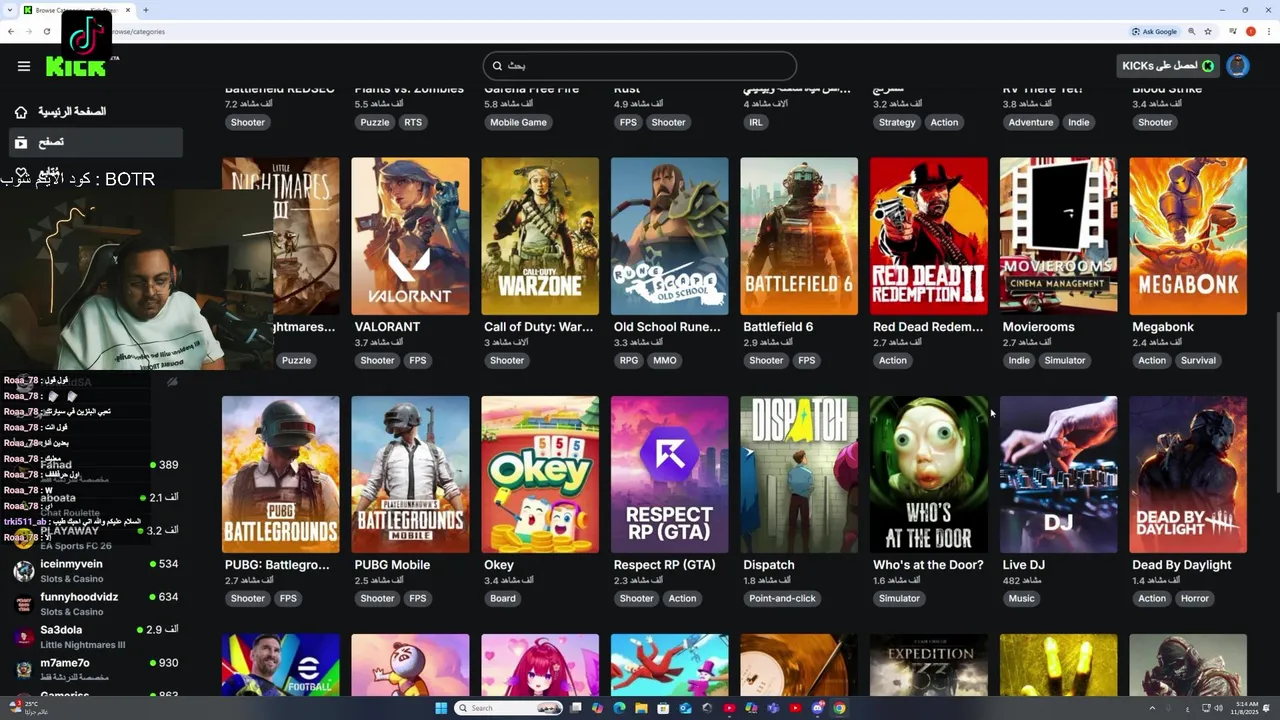
Task: Open m7ame7o channel in sidebar
Action: [96, 670]
